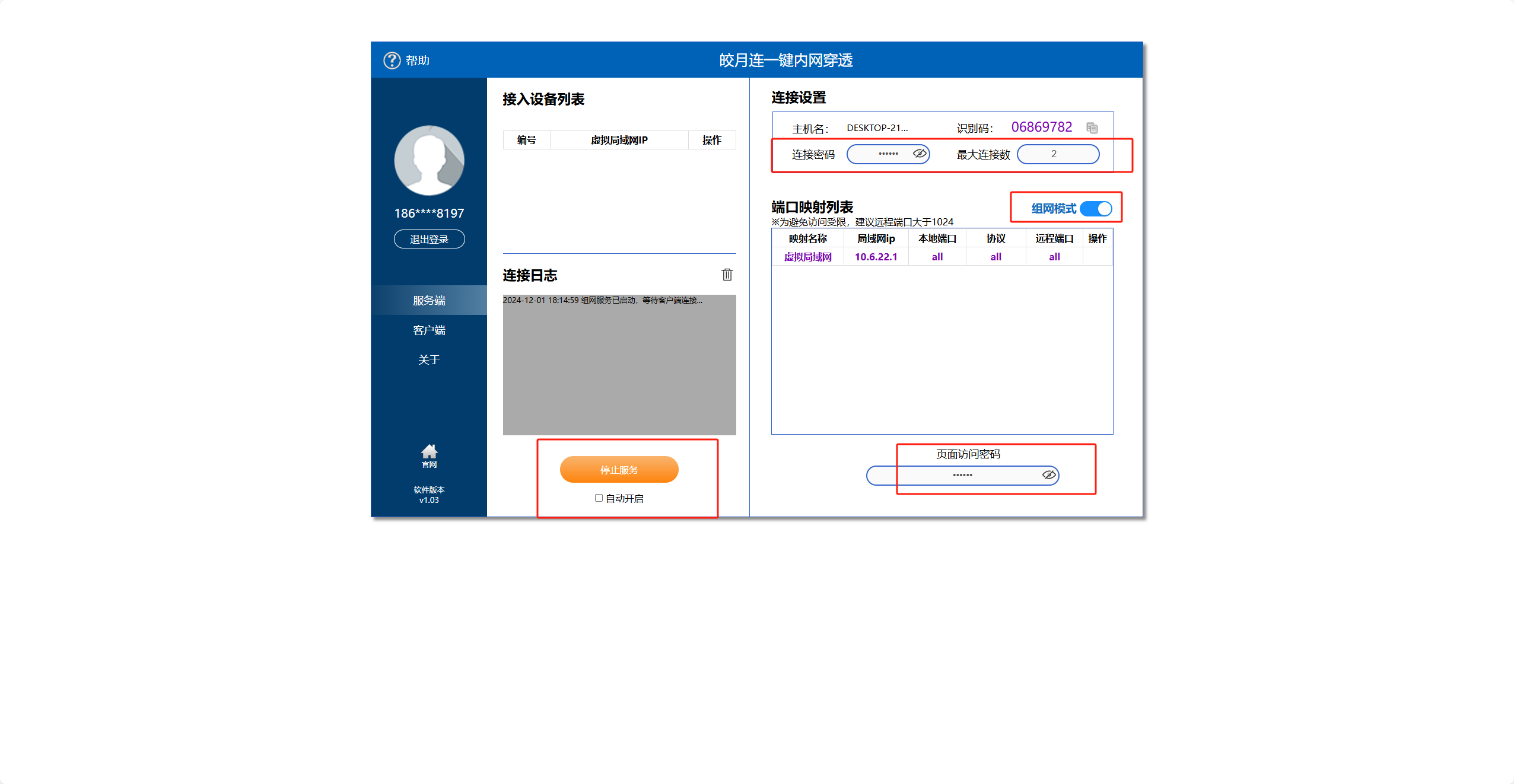
Task: Switch to the 服务端 server tab
Action: coord(429,301)
